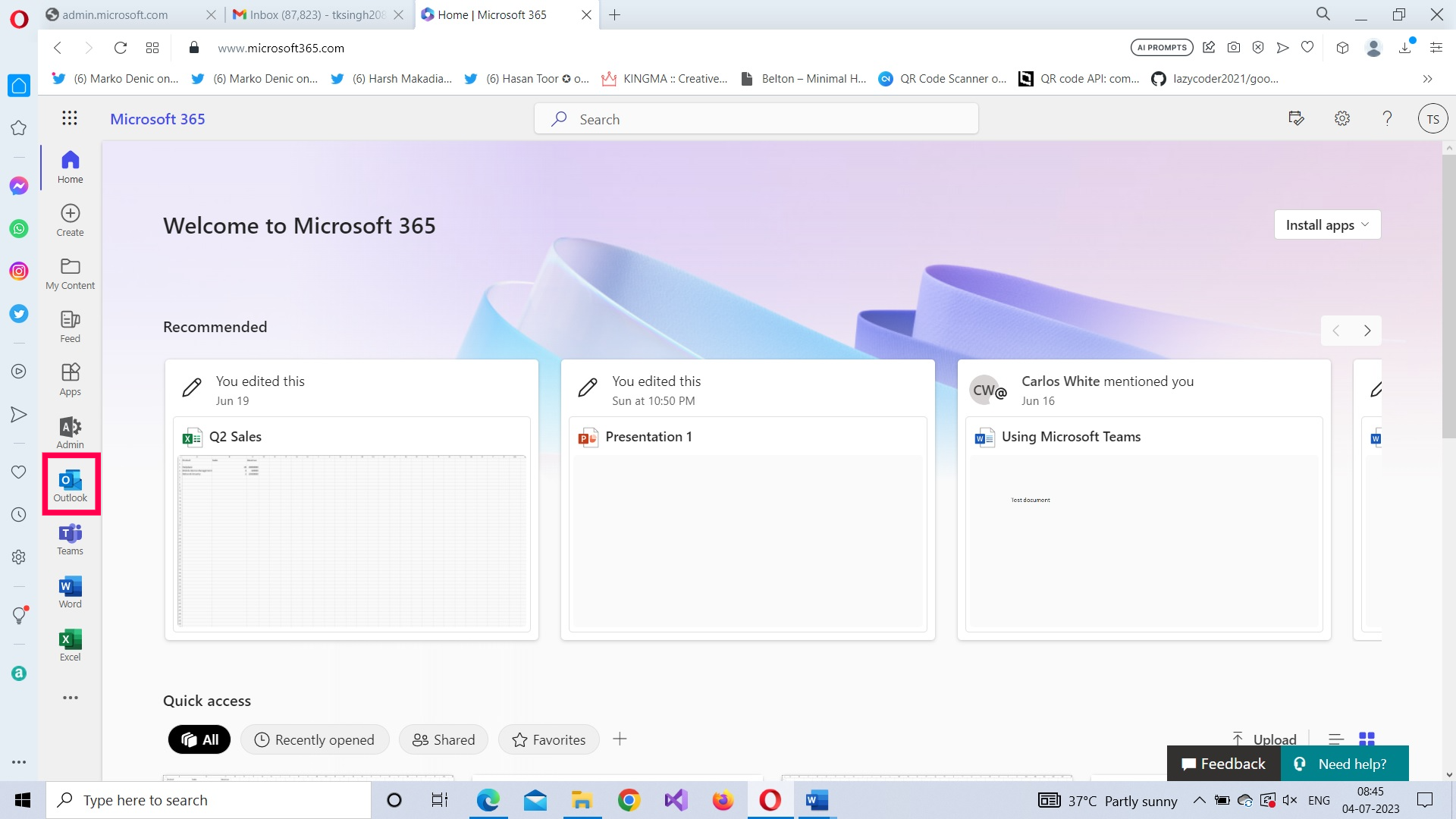Expand hidden bookmarks chevron
1456x819 pixels.
pos(1427,79)
